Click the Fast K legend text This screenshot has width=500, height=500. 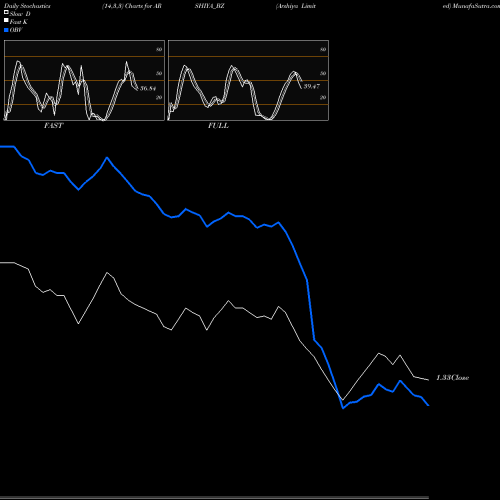(19, 22)
